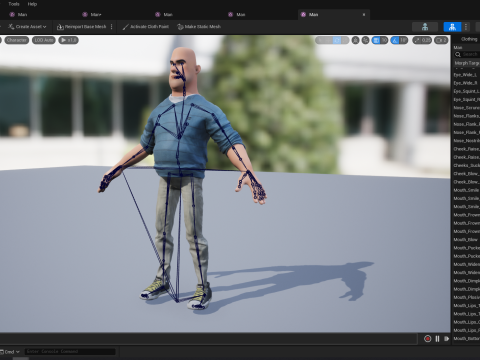Select the Eye_Wide_R morph target

click(466, 83)
